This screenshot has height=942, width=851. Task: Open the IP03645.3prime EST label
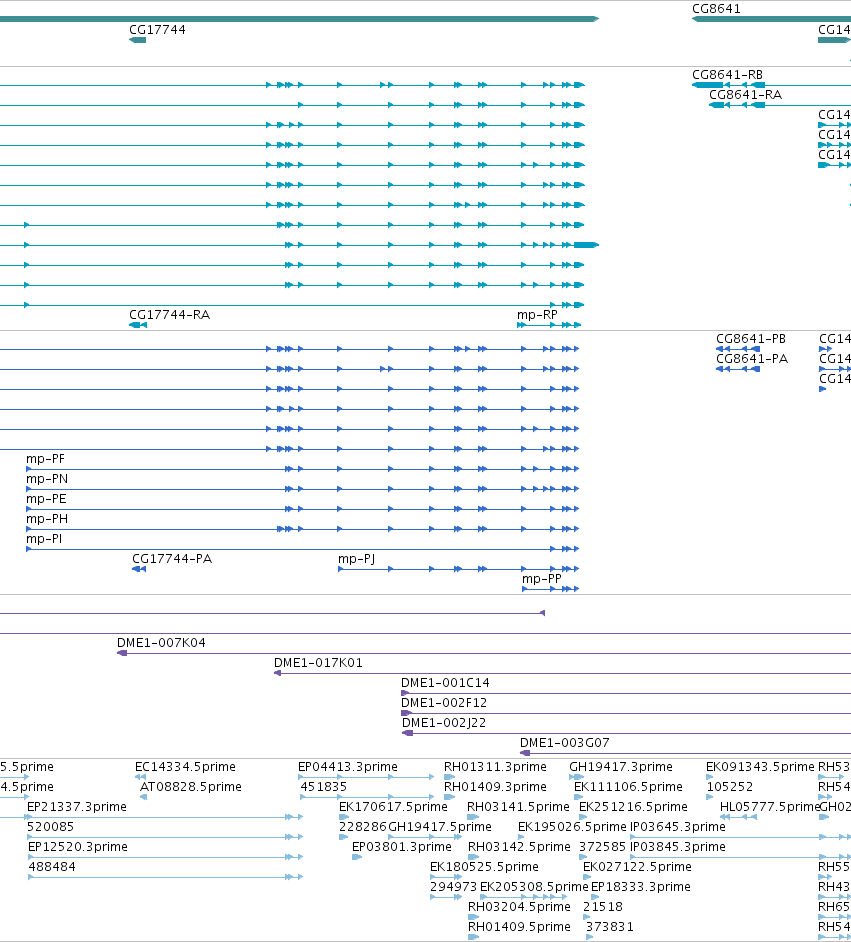pyautogui.click(x=677, y=827)
